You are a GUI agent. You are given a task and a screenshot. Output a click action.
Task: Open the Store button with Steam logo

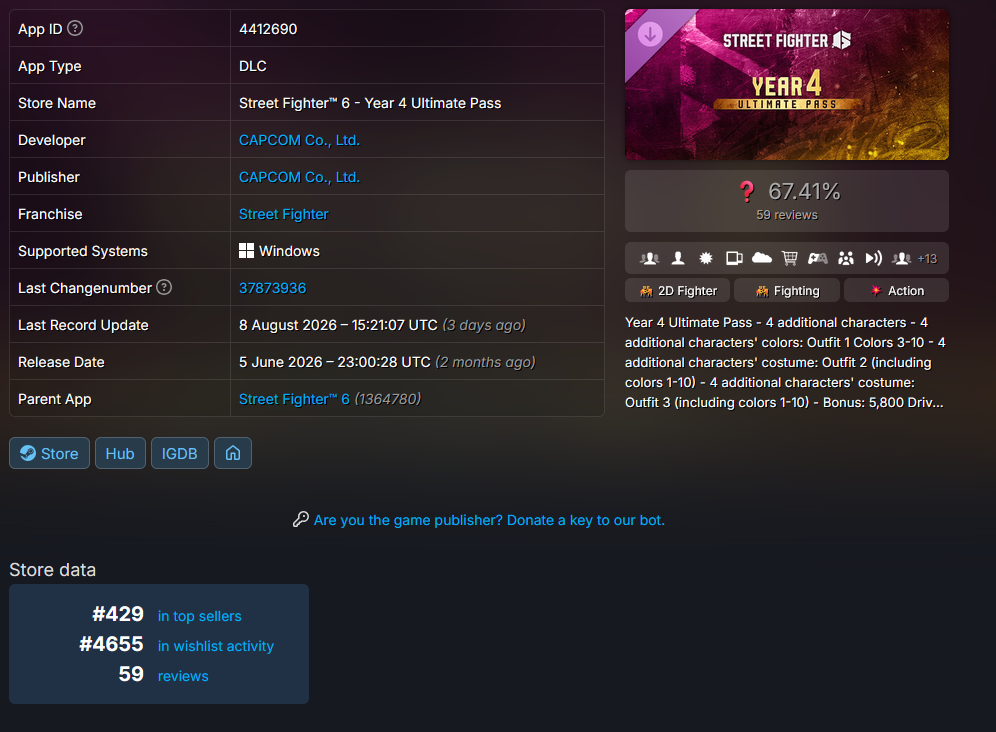point(50,453)
